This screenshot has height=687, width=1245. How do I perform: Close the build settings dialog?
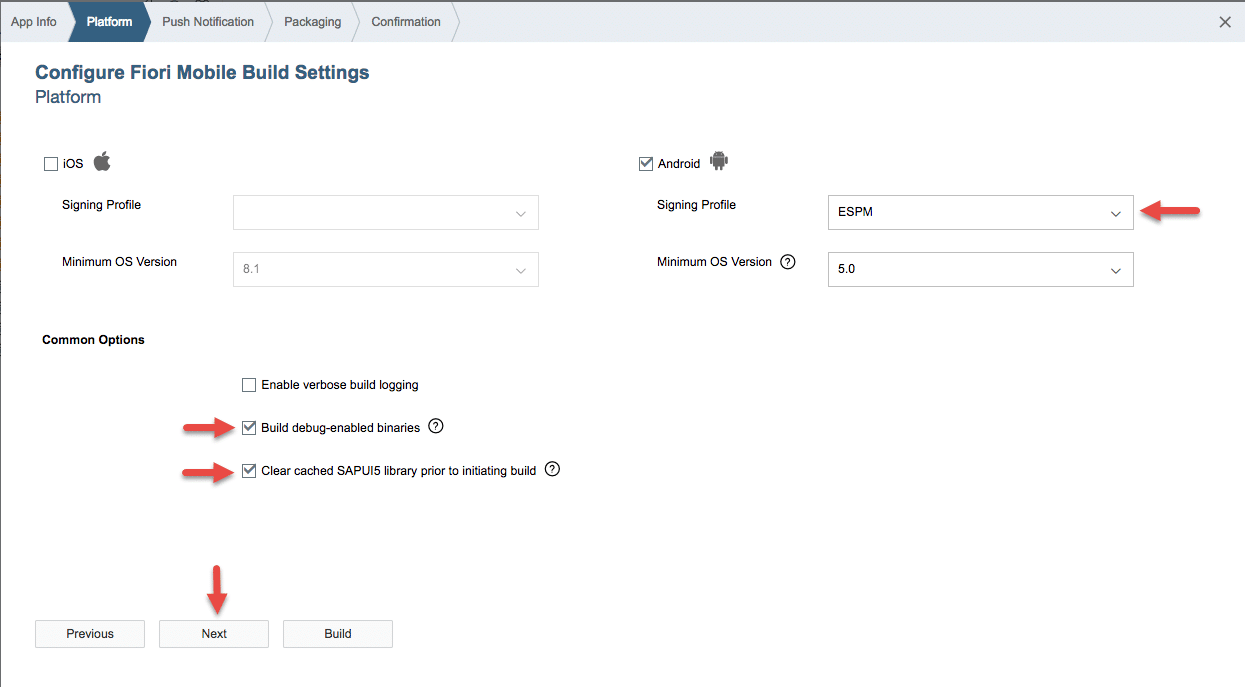[x=1225, y=22]
